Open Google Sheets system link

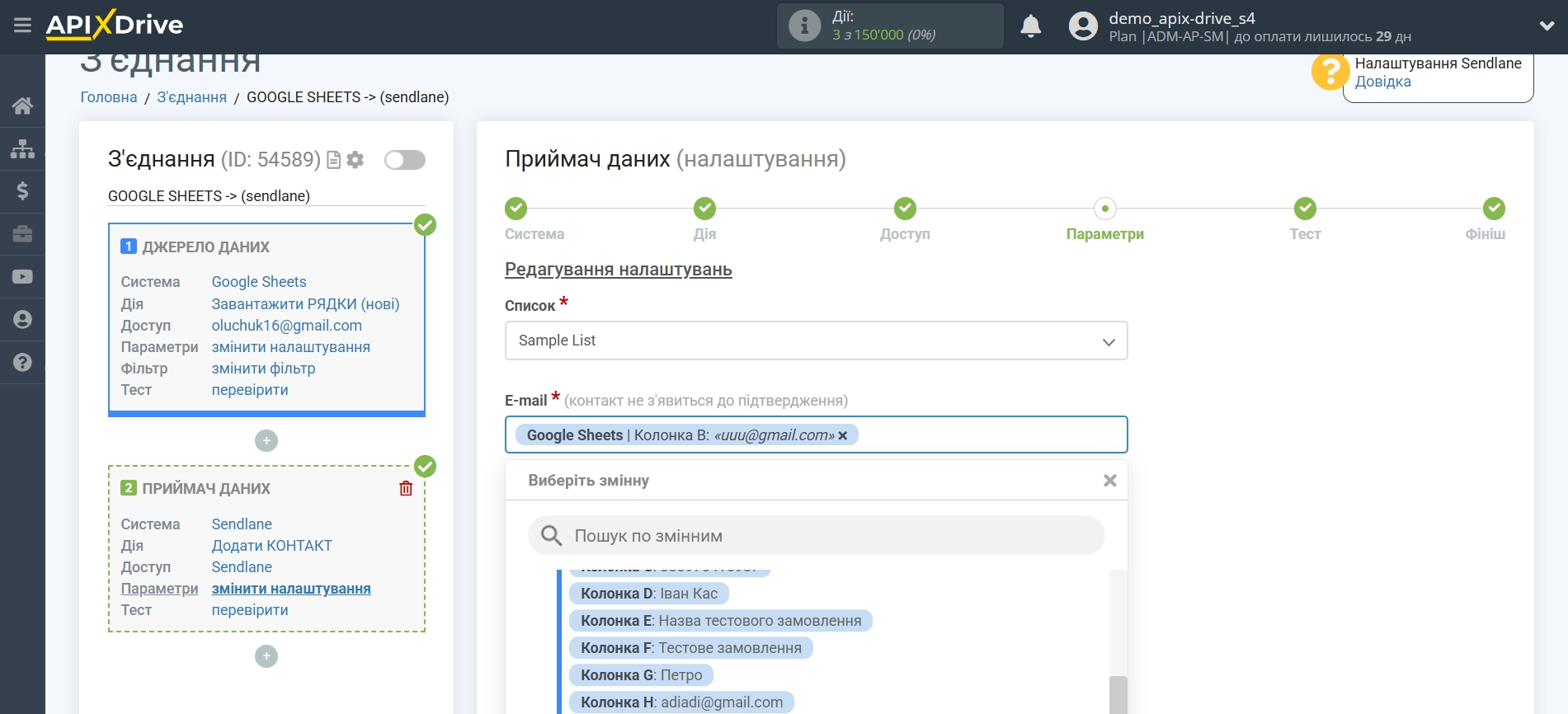pos(259,282)
